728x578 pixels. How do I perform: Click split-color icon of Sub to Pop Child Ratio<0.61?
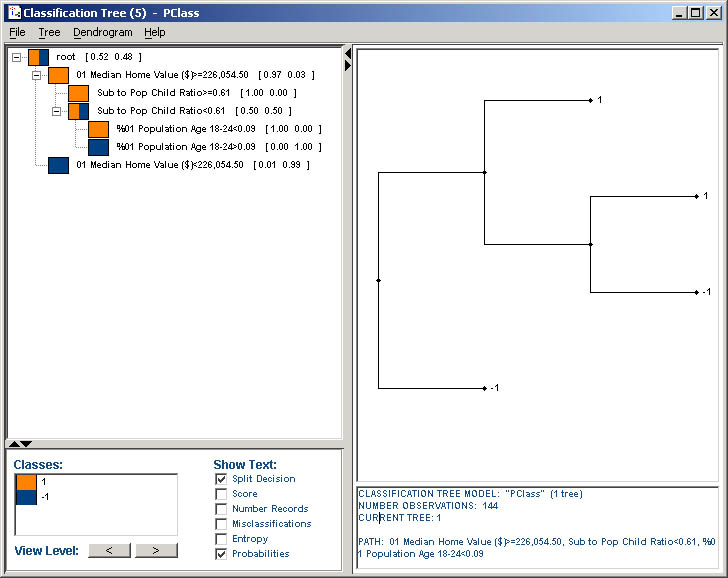click(x=78, y=111)
